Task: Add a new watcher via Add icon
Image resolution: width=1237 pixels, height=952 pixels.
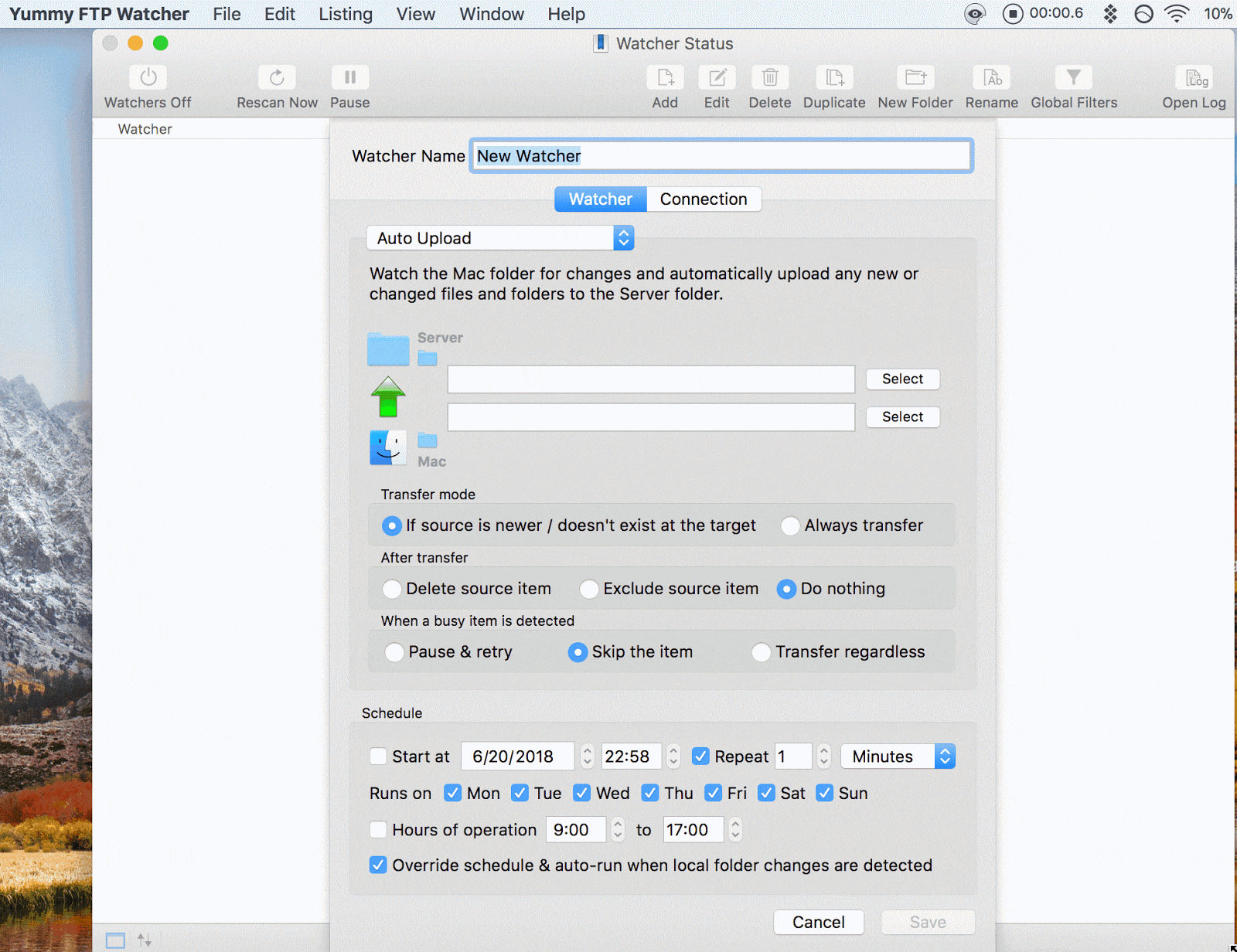Action: (x=665, y=77)
